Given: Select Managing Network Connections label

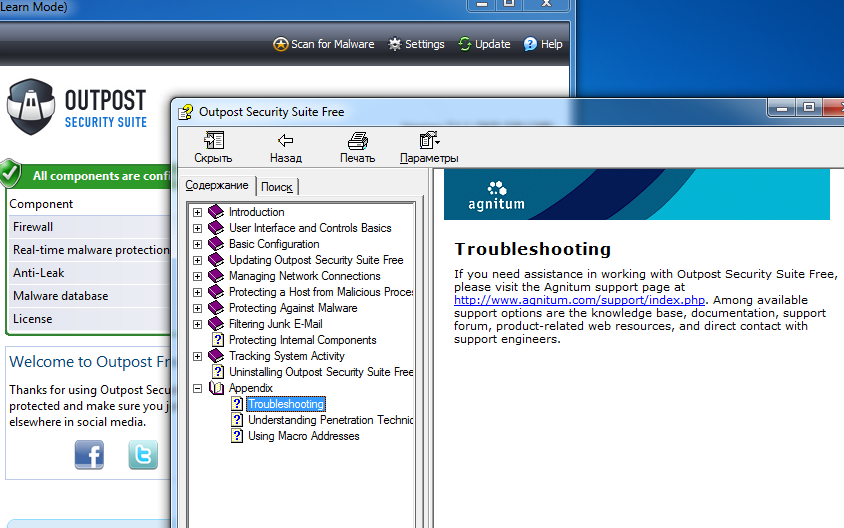Looking at the screenshot, I should 305,276.
